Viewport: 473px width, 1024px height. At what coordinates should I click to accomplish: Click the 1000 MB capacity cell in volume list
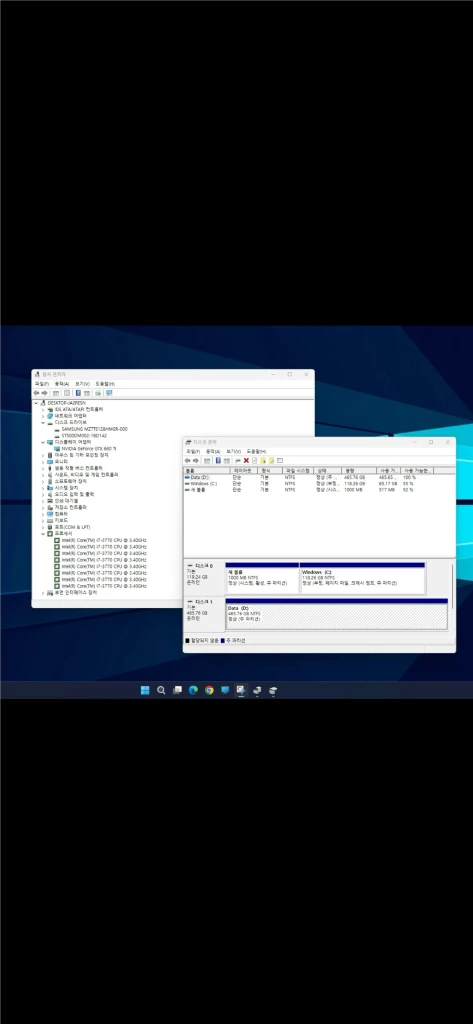pos(352,489)
